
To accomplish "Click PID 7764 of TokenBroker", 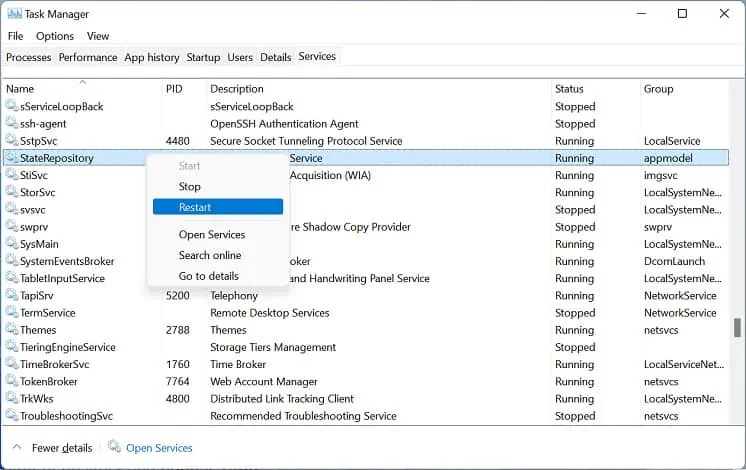I will tap(177, 382).
